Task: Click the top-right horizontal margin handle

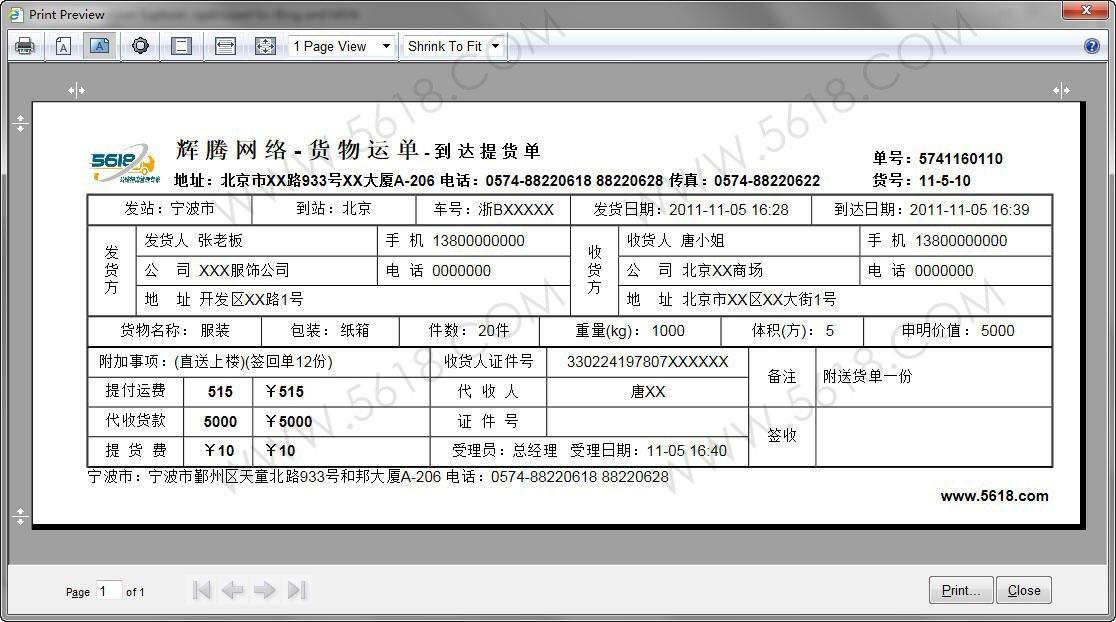Action: coord(1061,90)
